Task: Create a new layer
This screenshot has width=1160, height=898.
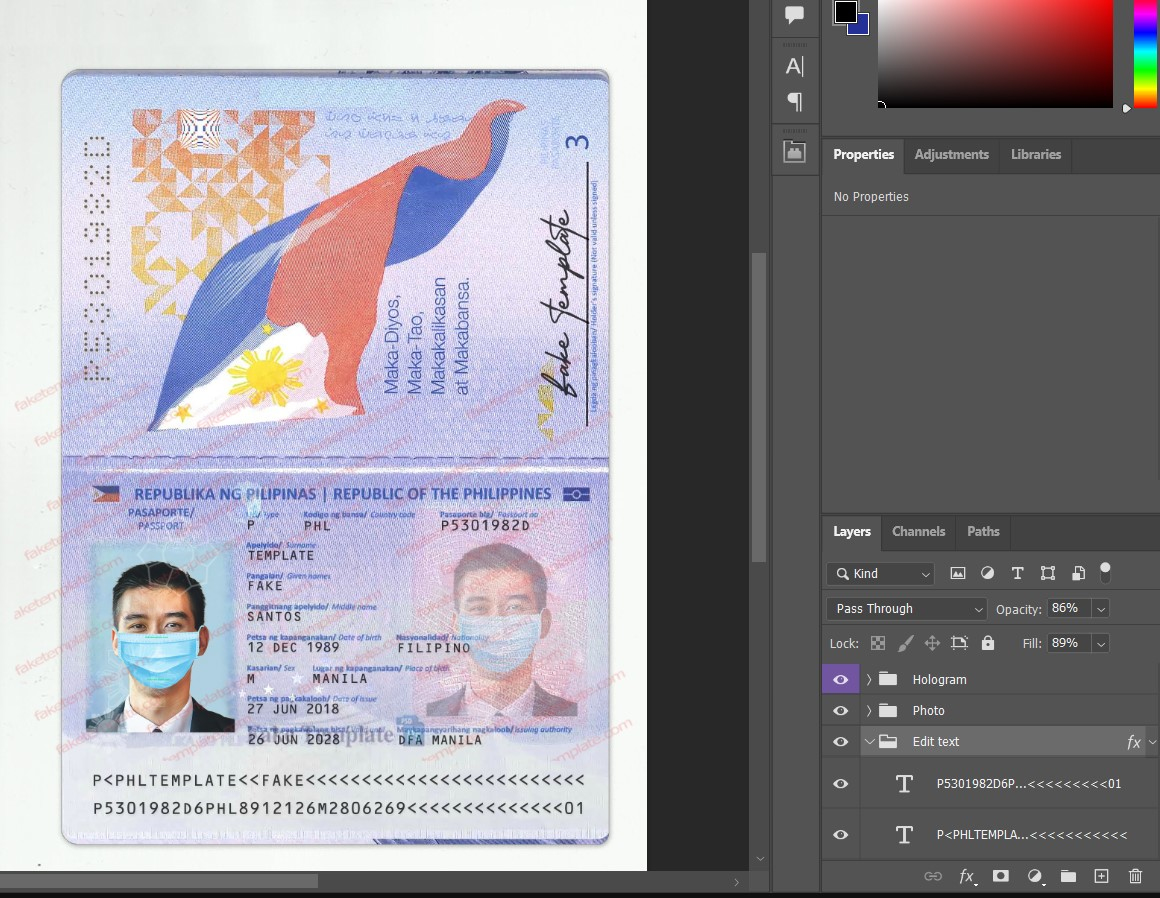Action: (1101, 876)
